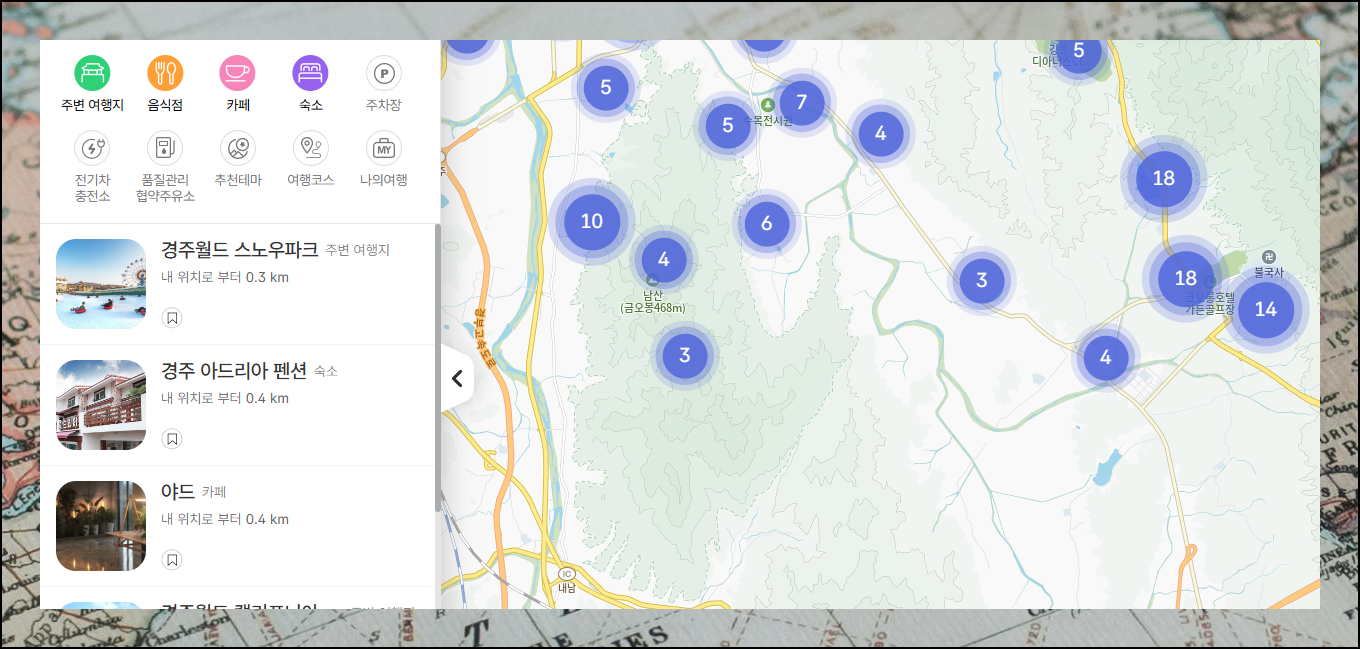Viewport: 1360px width, 649px height.
Task: Click the 내남 IC interchange marker
Action: 567,574
